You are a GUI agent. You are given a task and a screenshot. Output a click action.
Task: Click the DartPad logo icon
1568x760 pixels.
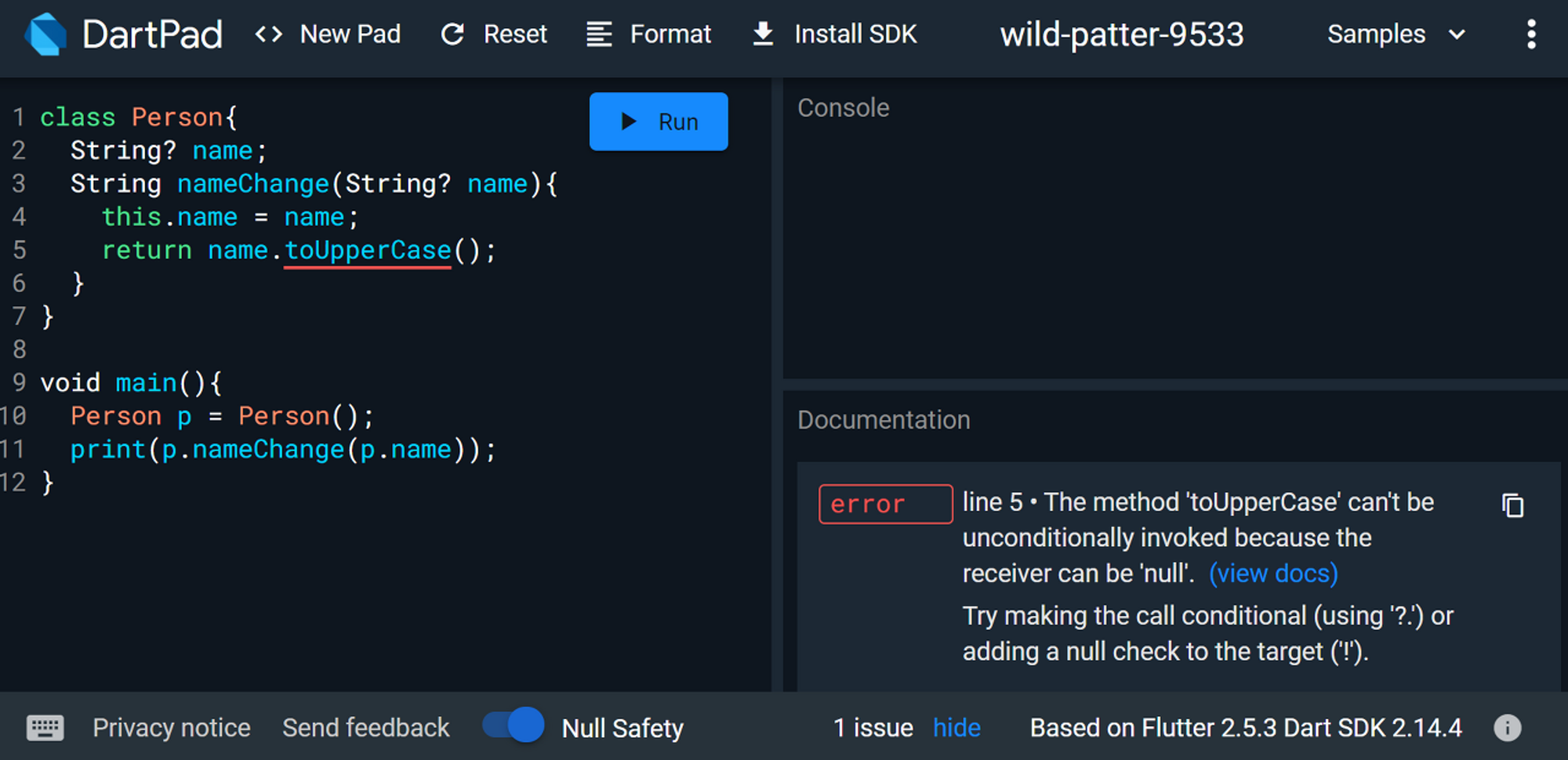point(45,34)
